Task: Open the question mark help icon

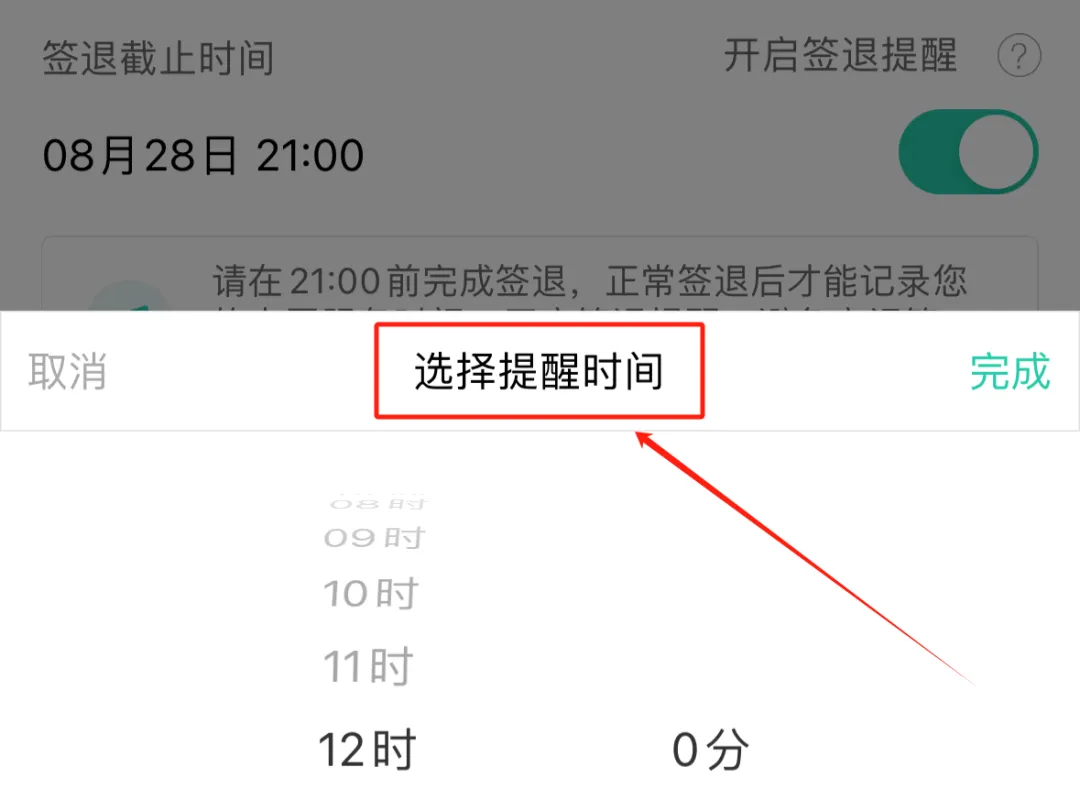Action: (1019, 55)
